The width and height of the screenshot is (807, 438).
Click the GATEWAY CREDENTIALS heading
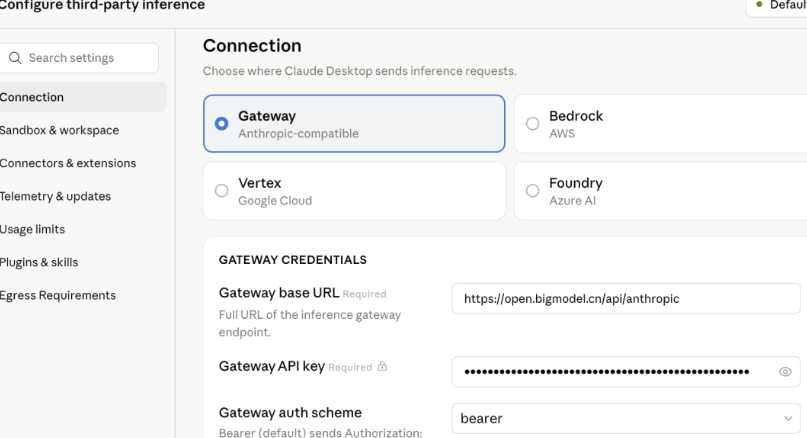click(x=293, y=260)
